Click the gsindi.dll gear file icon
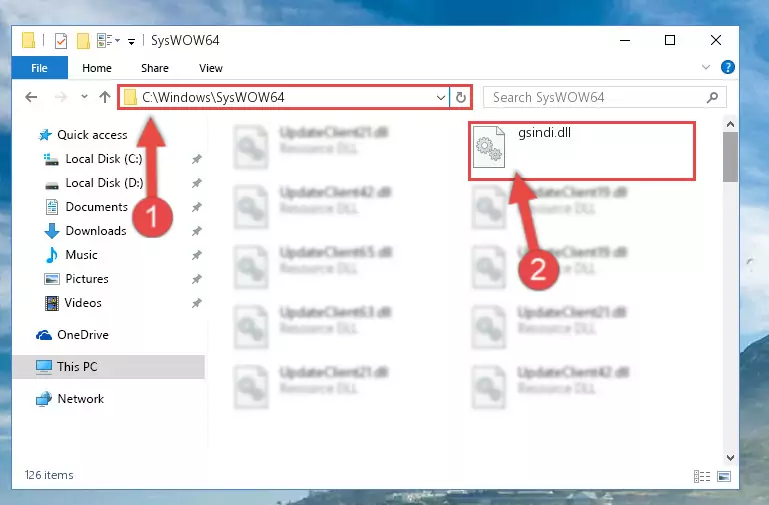 [489, 147]
